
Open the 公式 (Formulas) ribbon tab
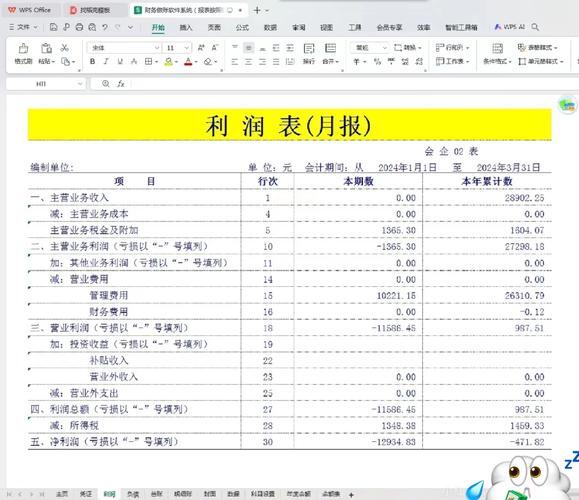(242, 27)
